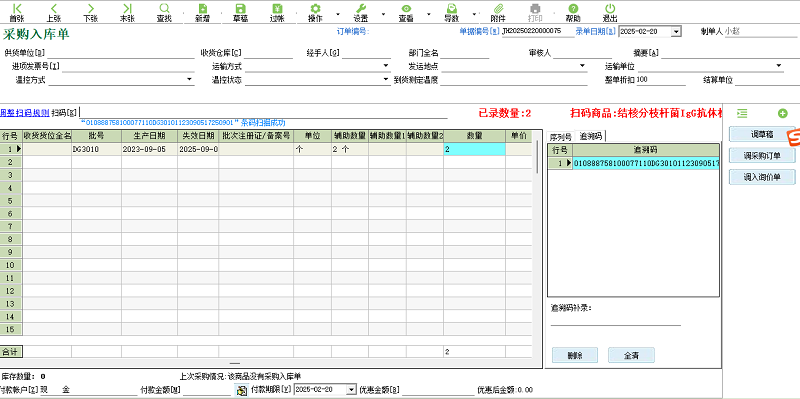Screen dimensions: 800x399
Task: Open the 发运地点 dropdown
Action: (x=582, y=66)
